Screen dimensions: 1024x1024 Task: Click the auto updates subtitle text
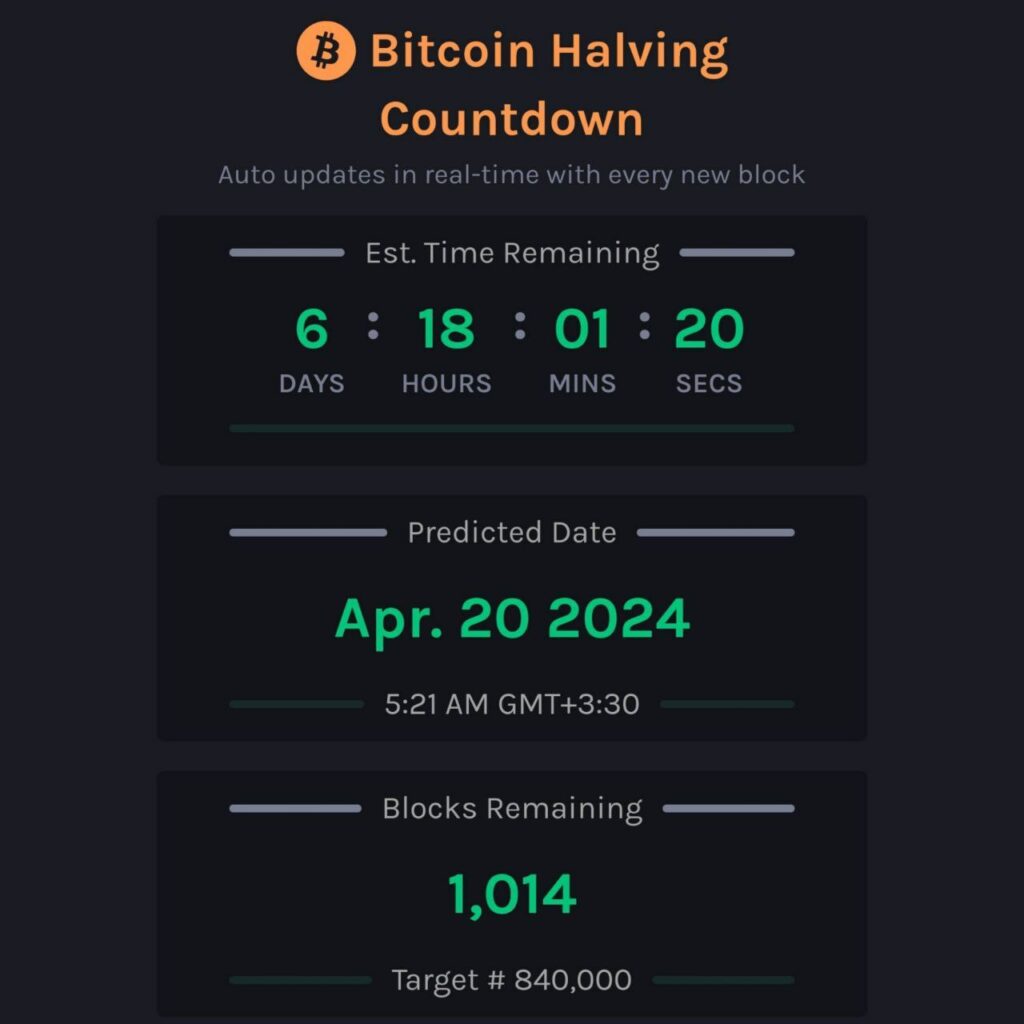coord(511,175)
